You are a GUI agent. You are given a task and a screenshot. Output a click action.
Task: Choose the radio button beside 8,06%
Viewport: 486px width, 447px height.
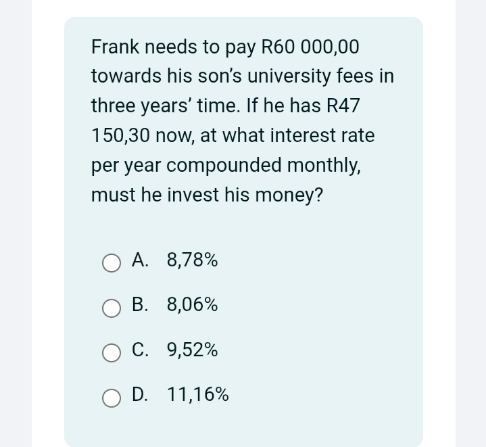[111, 308]
